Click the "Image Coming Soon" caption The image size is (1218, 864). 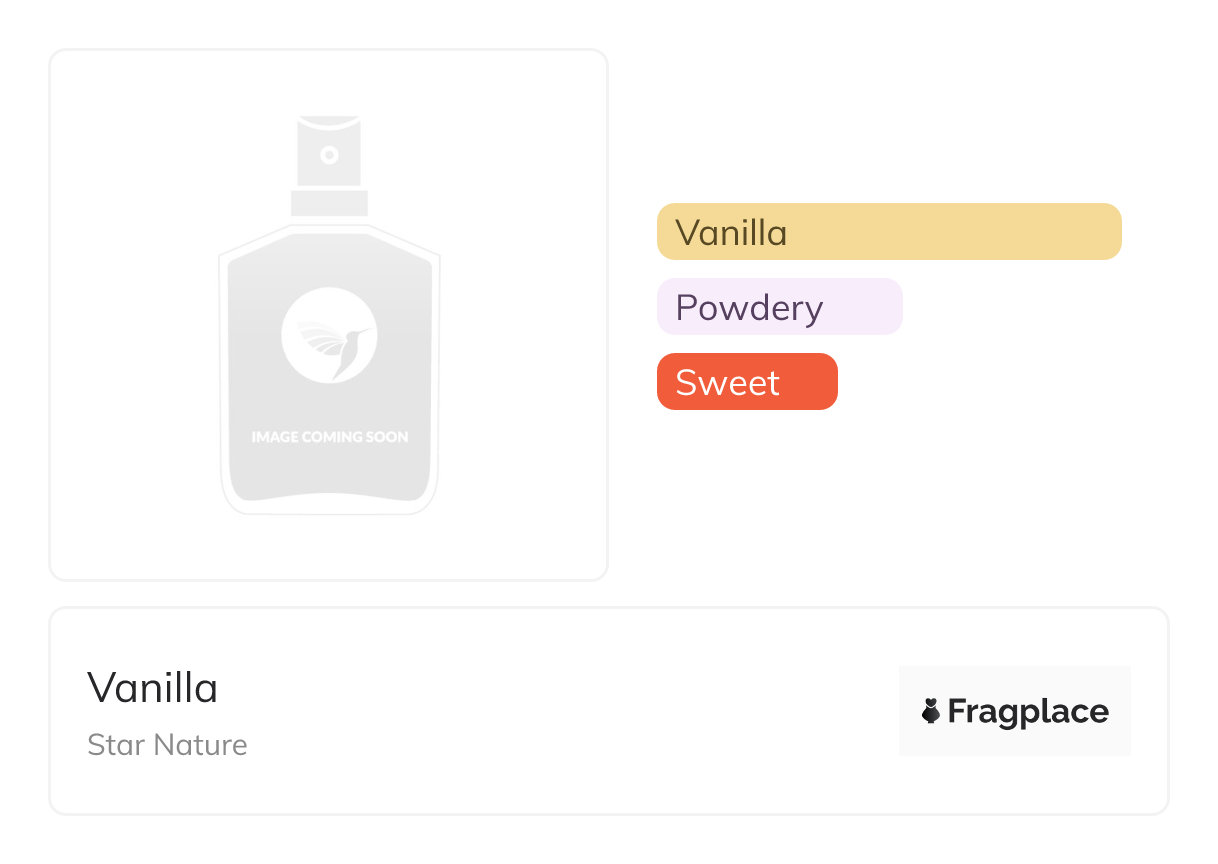(x=329, y=437)
